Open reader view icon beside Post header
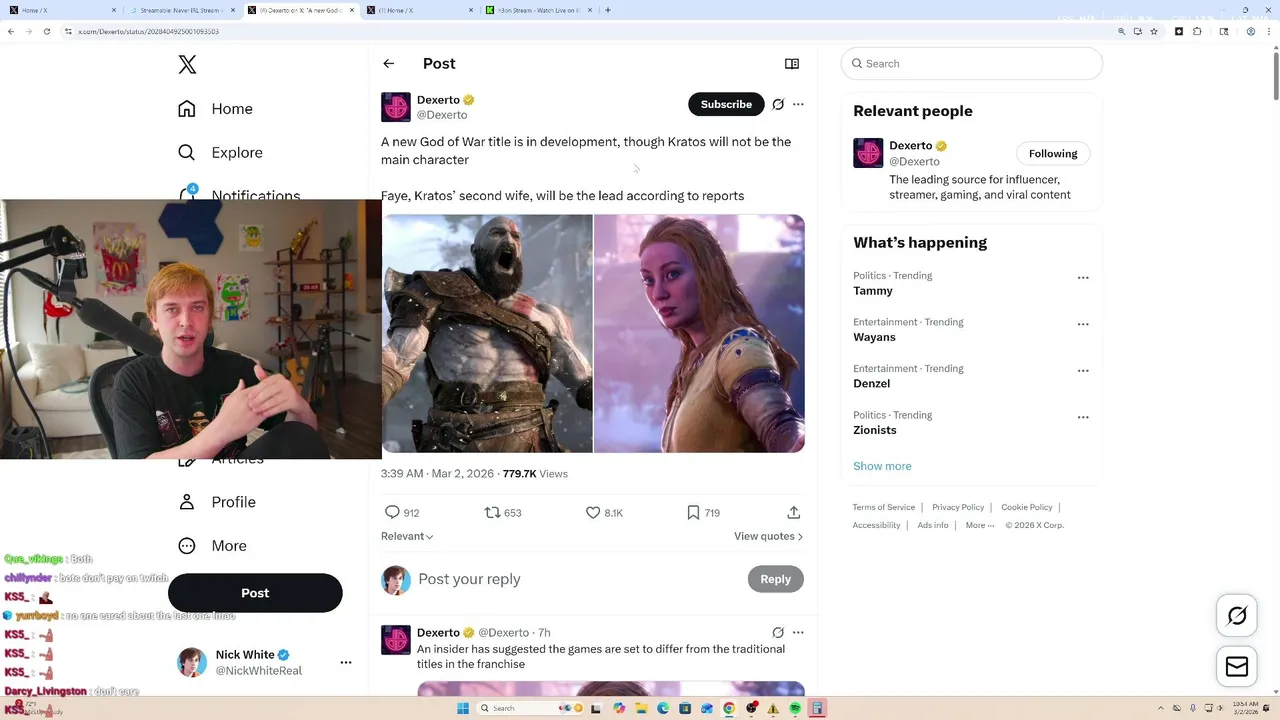1280x720 pixels. coord(792,64)
